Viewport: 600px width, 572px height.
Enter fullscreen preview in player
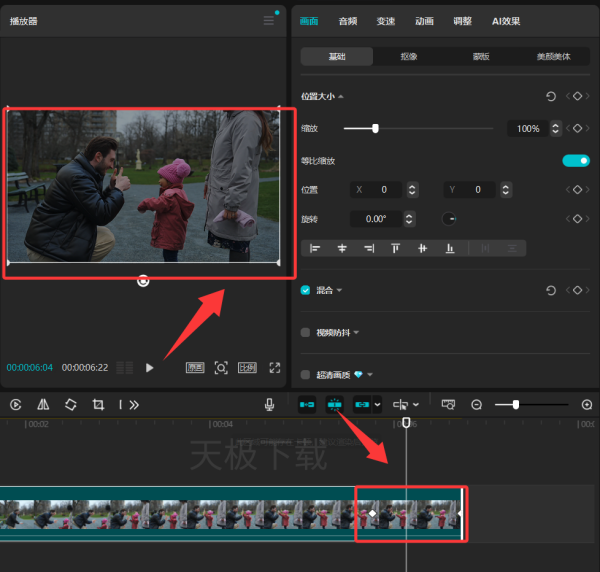(275, 368)
